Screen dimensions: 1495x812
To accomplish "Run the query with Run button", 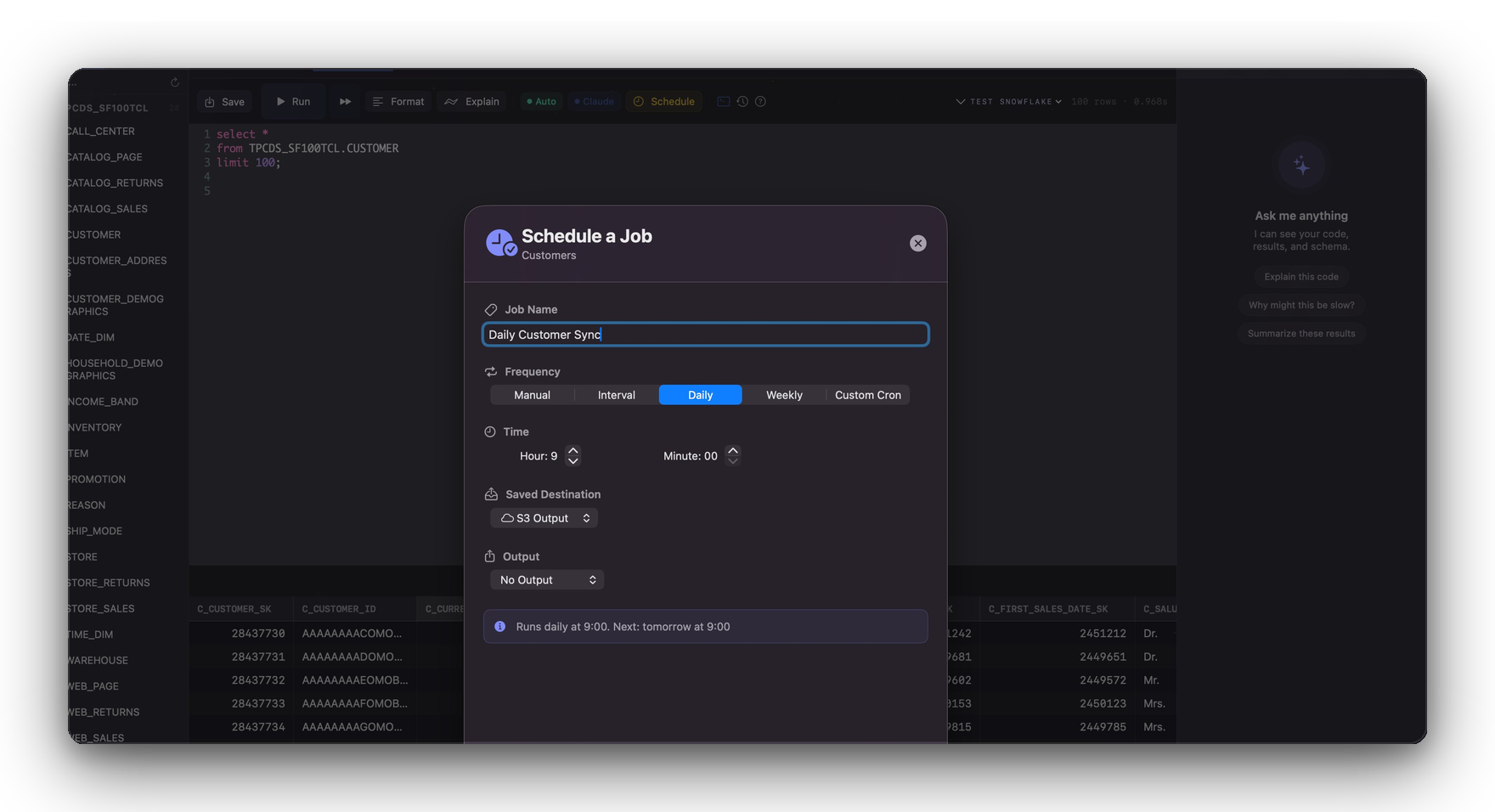I will point(293,102).
